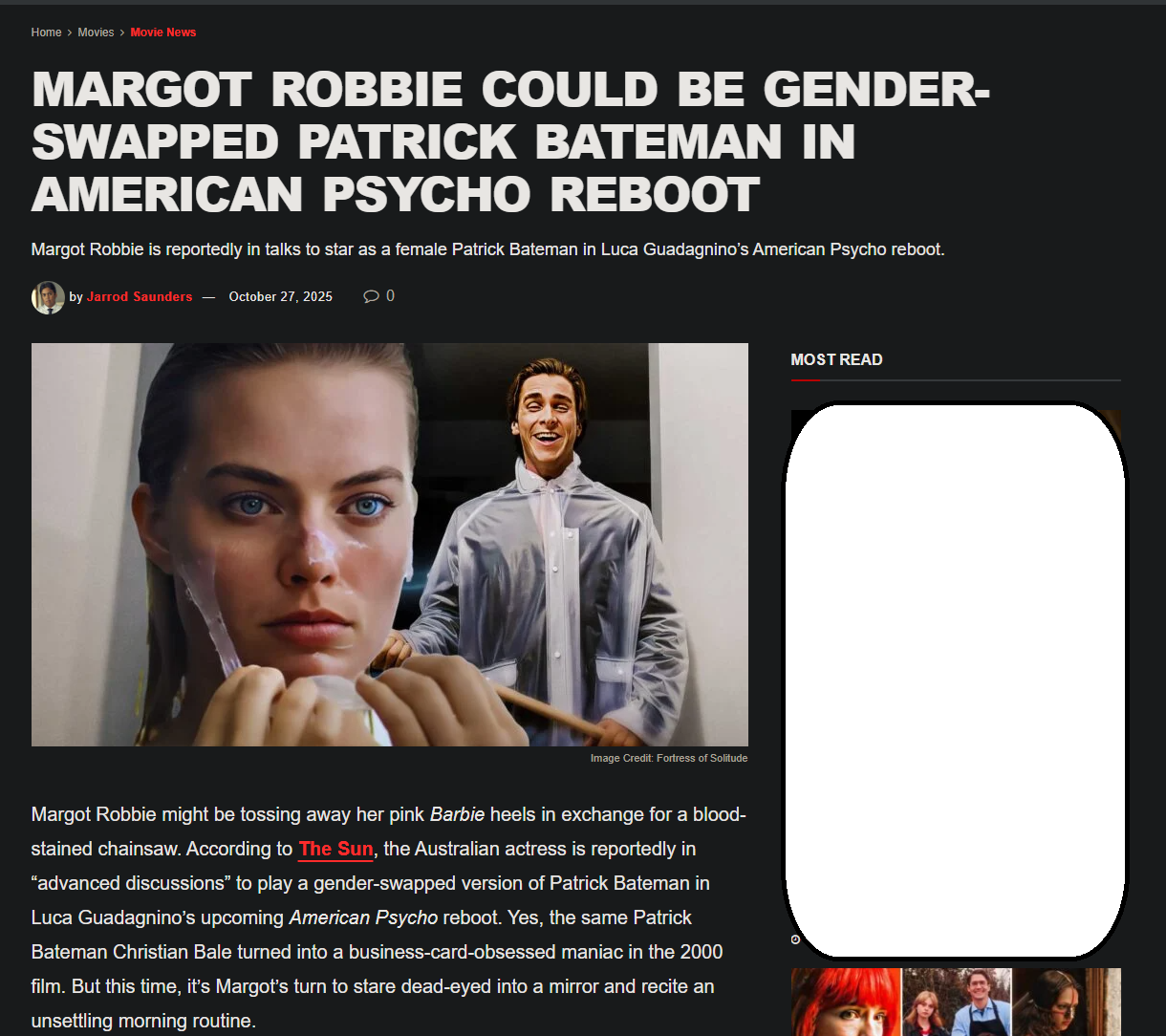The image size is (1166, 1036).
Task: Go to Home in the breadcrumb
Action: pyautogui.click(x=46, y=32)
